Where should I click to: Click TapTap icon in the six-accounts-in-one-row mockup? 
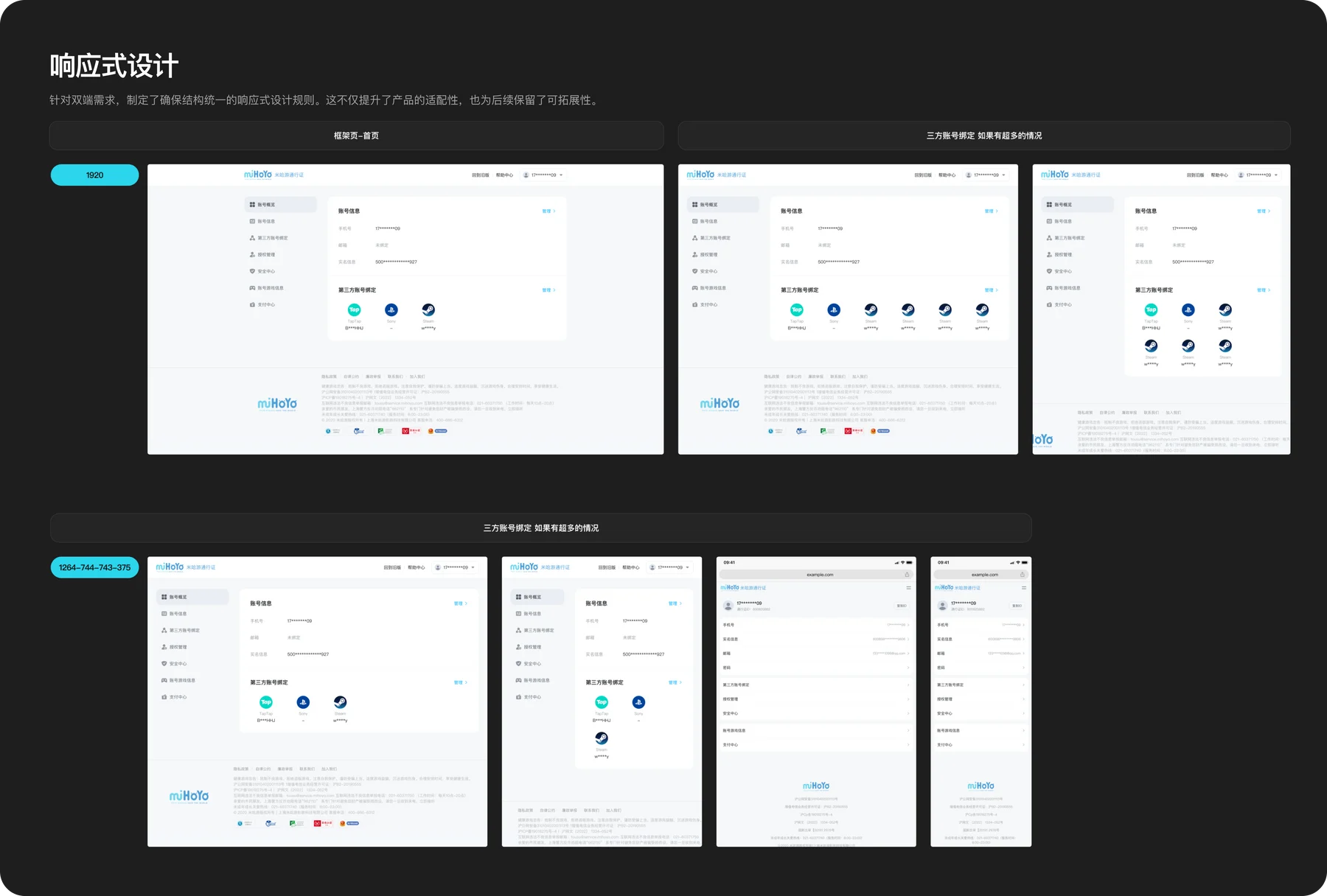(797, 309)
